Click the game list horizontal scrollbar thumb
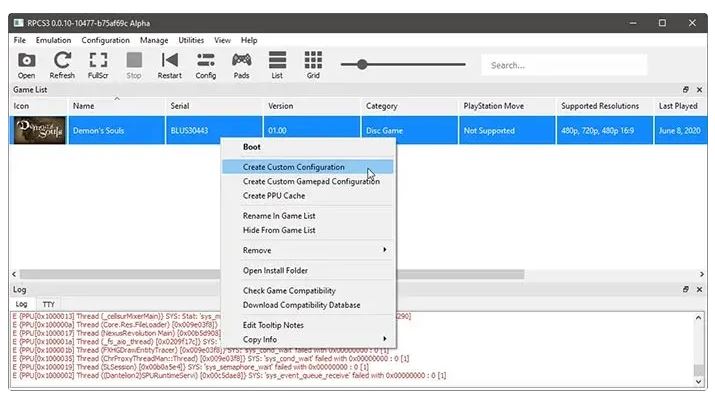The height and width of the screenshot is (410, 715). click(272, 274)
